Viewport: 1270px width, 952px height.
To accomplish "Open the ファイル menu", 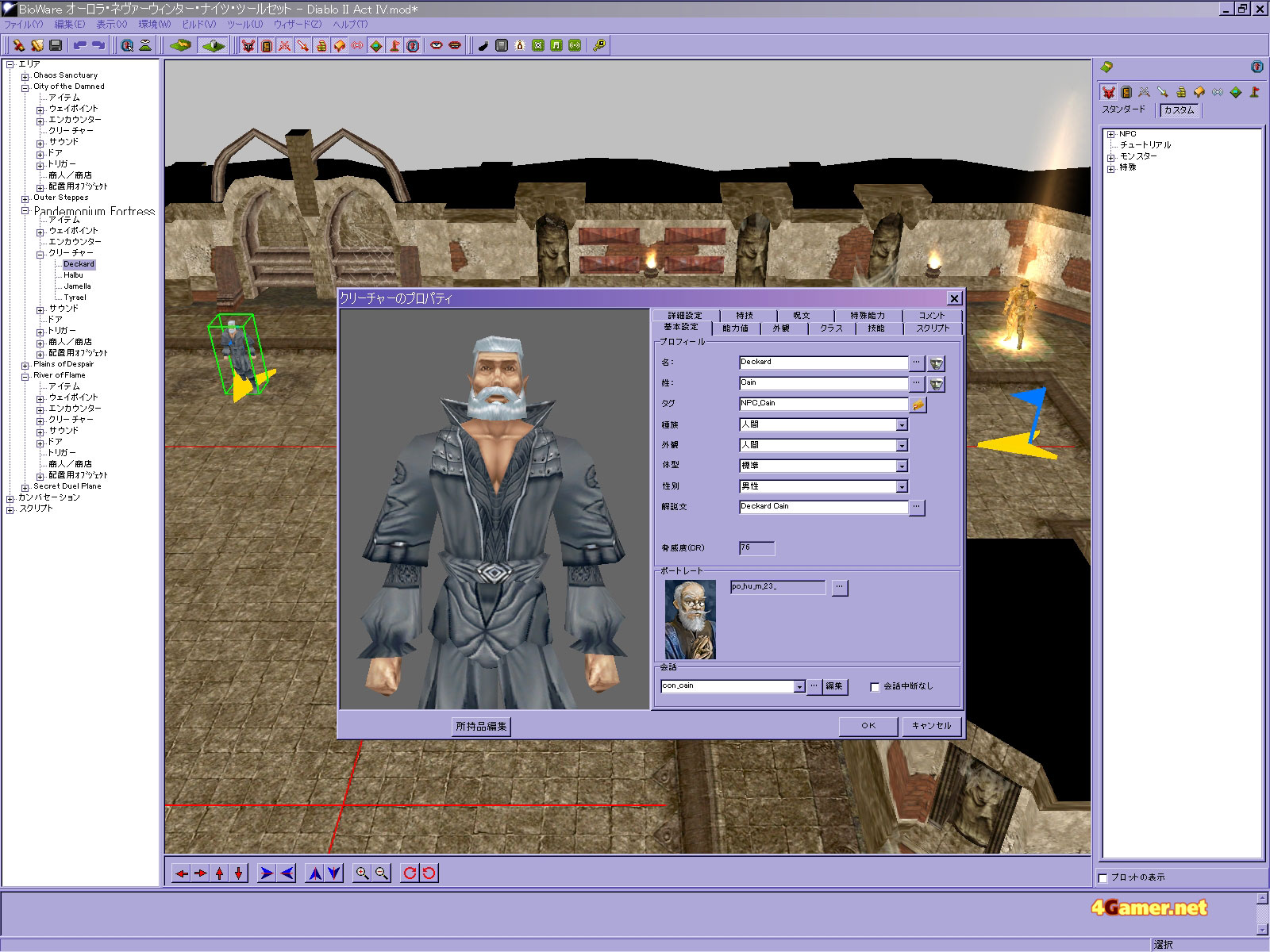I will click(24, 25).
